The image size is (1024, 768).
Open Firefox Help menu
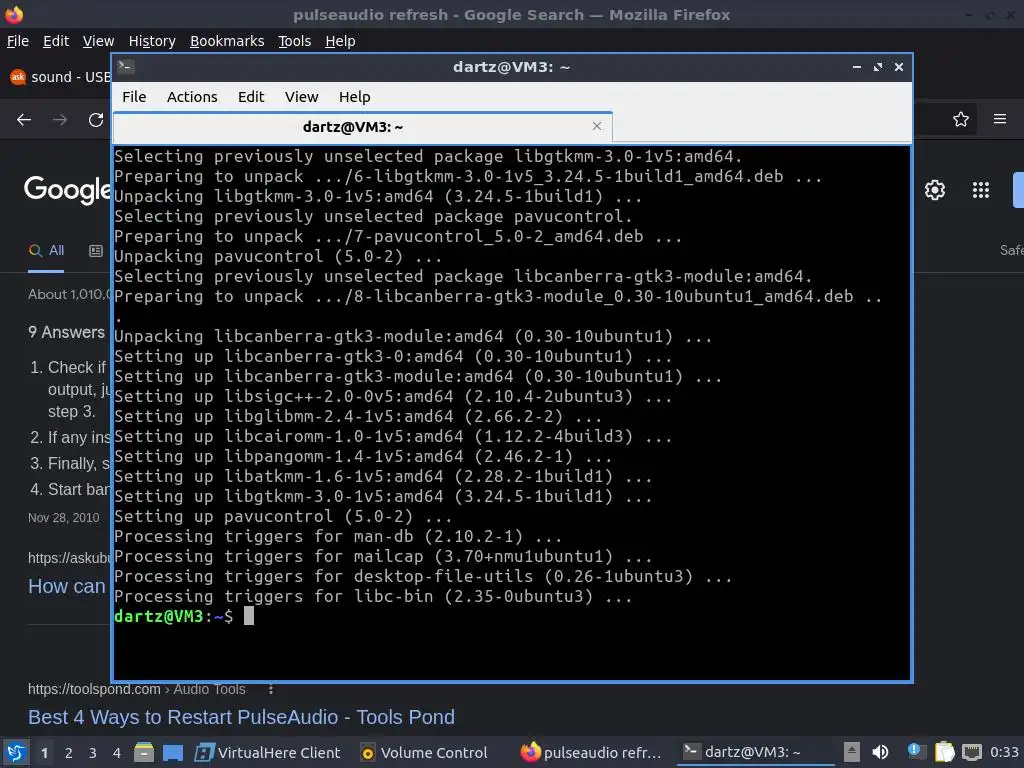(340, 41)
